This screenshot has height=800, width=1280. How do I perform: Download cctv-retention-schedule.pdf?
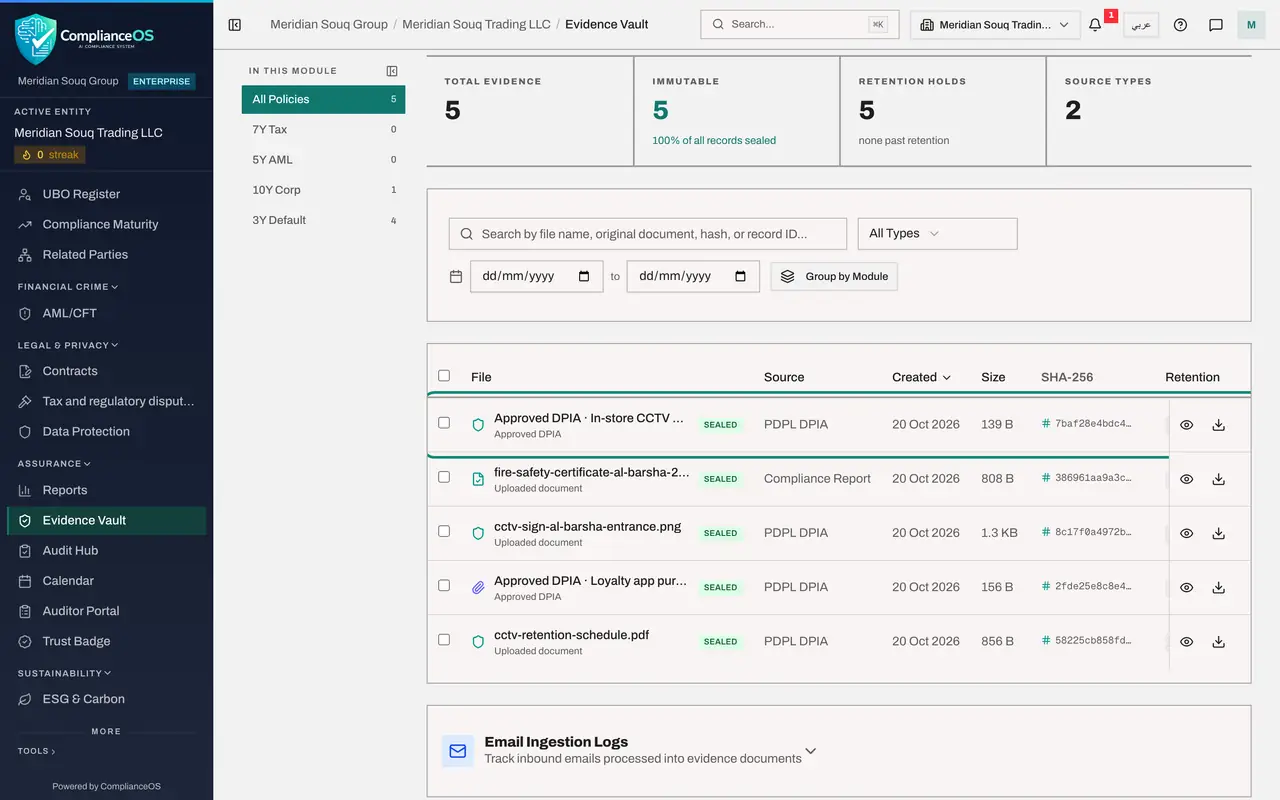[x=1218, y=642]
